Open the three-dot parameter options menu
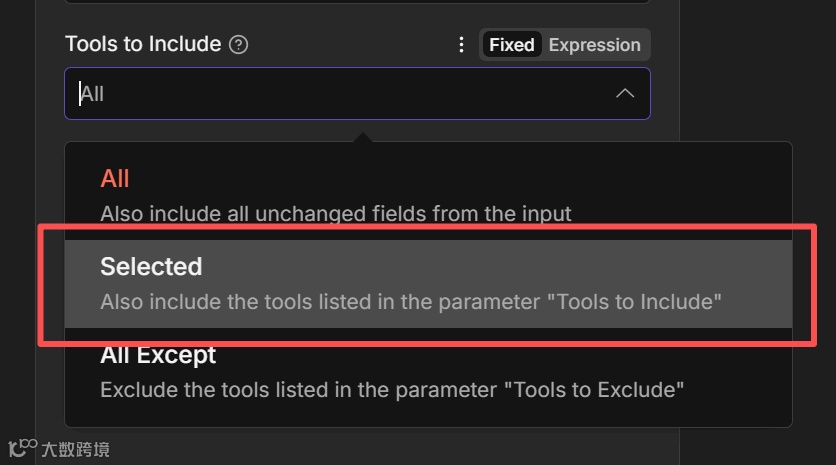 (x=461, y=45)
